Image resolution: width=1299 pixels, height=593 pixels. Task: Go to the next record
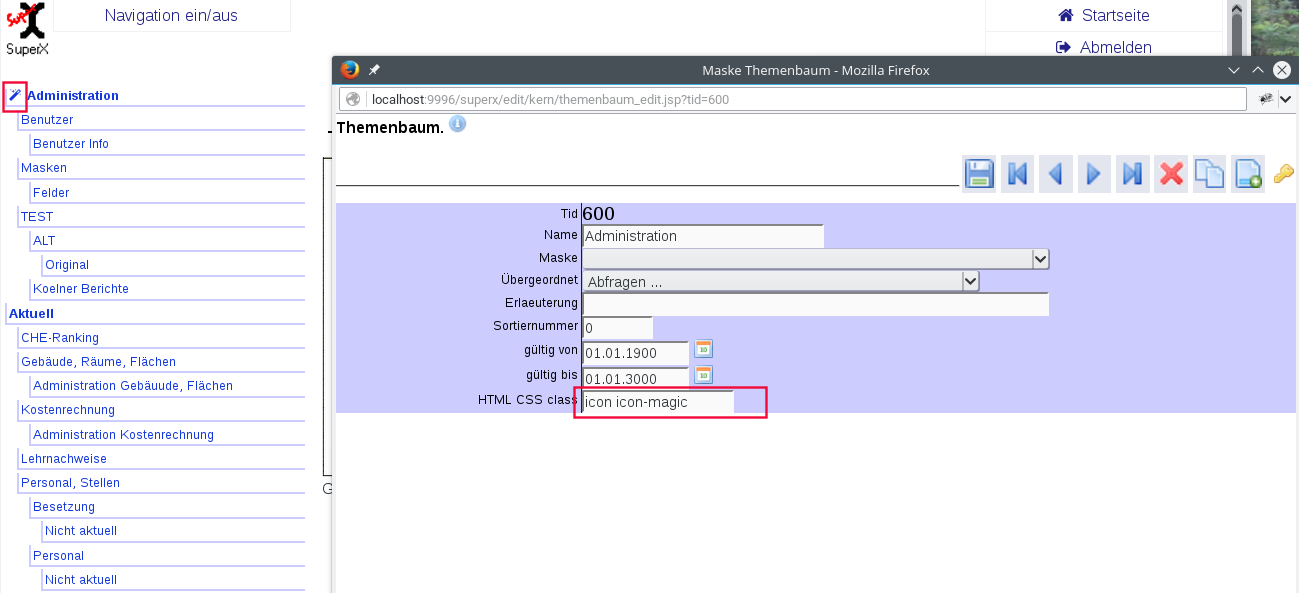click(1093, 174)
